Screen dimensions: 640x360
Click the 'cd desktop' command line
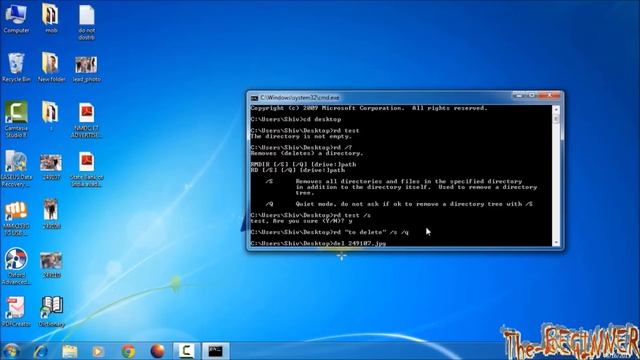pyautogui.click(x=296, y=120)
